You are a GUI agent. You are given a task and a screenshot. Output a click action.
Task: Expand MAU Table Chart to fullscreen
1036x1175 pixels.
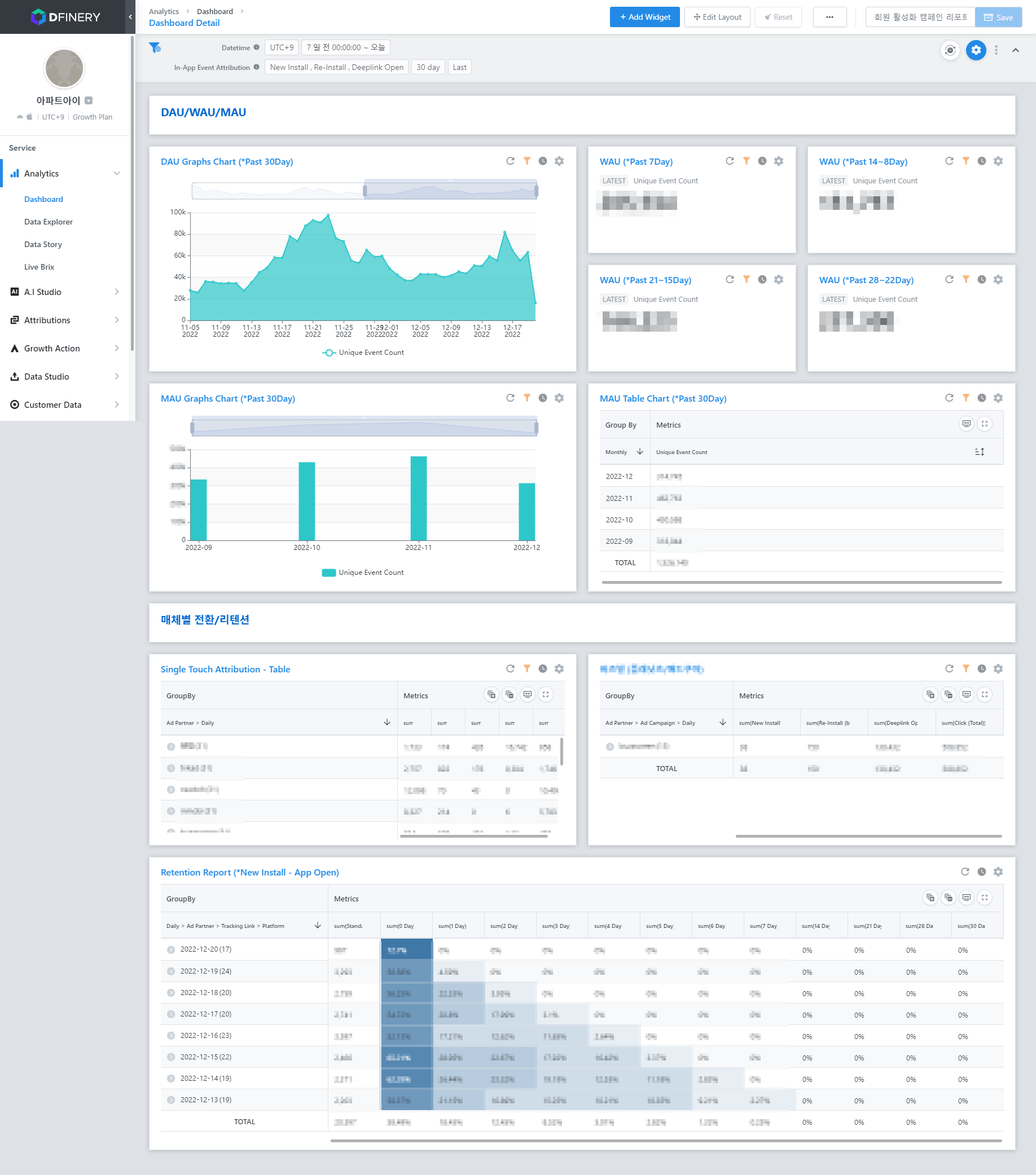pos(984,424)
